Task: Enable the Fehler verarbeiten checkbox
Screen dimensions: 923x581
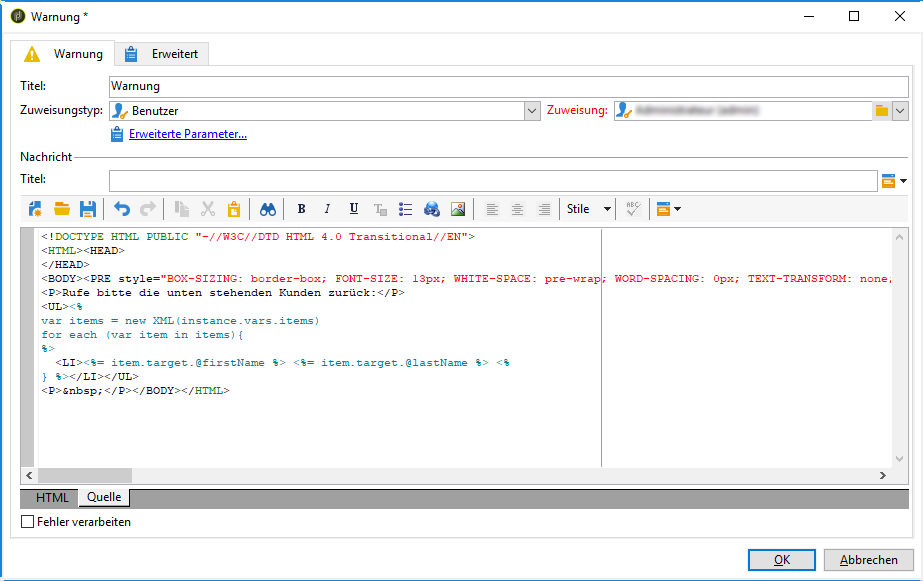Action: tap(28, 522)
